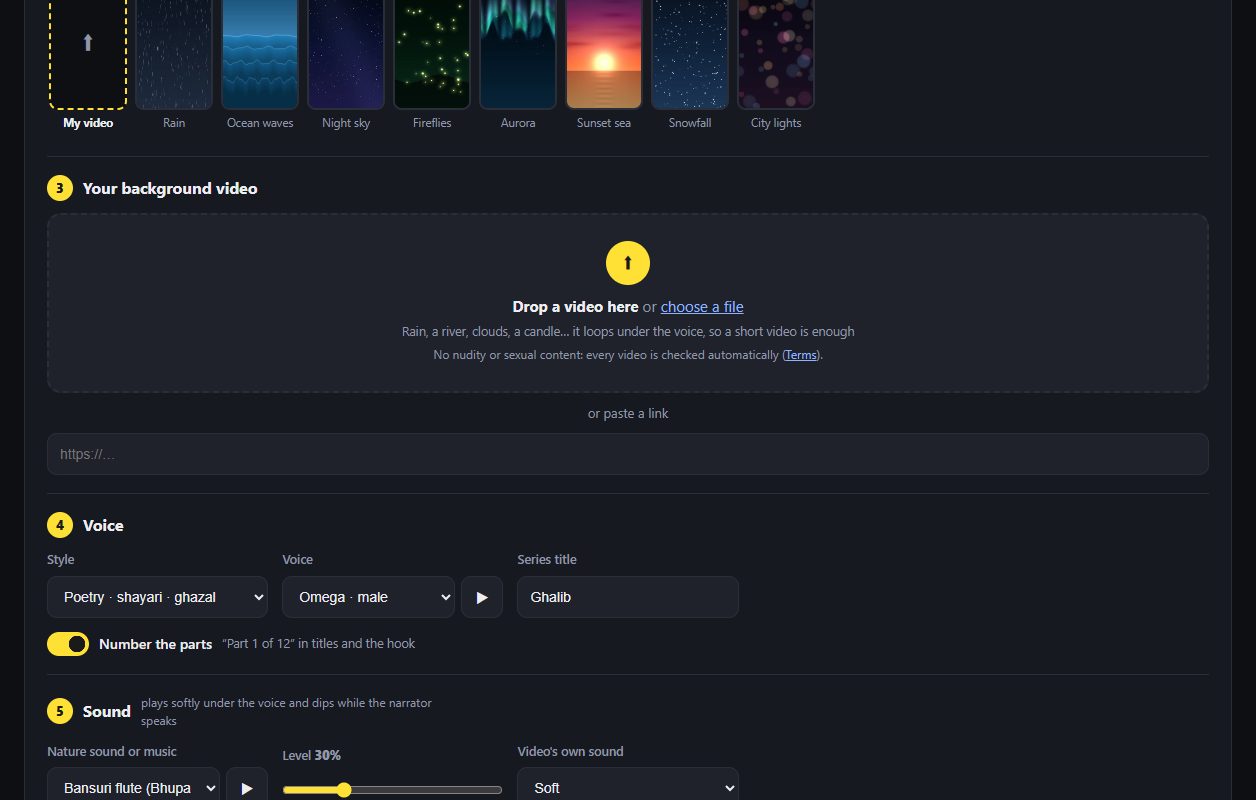Click the yellow upload arrow icon

628,263
